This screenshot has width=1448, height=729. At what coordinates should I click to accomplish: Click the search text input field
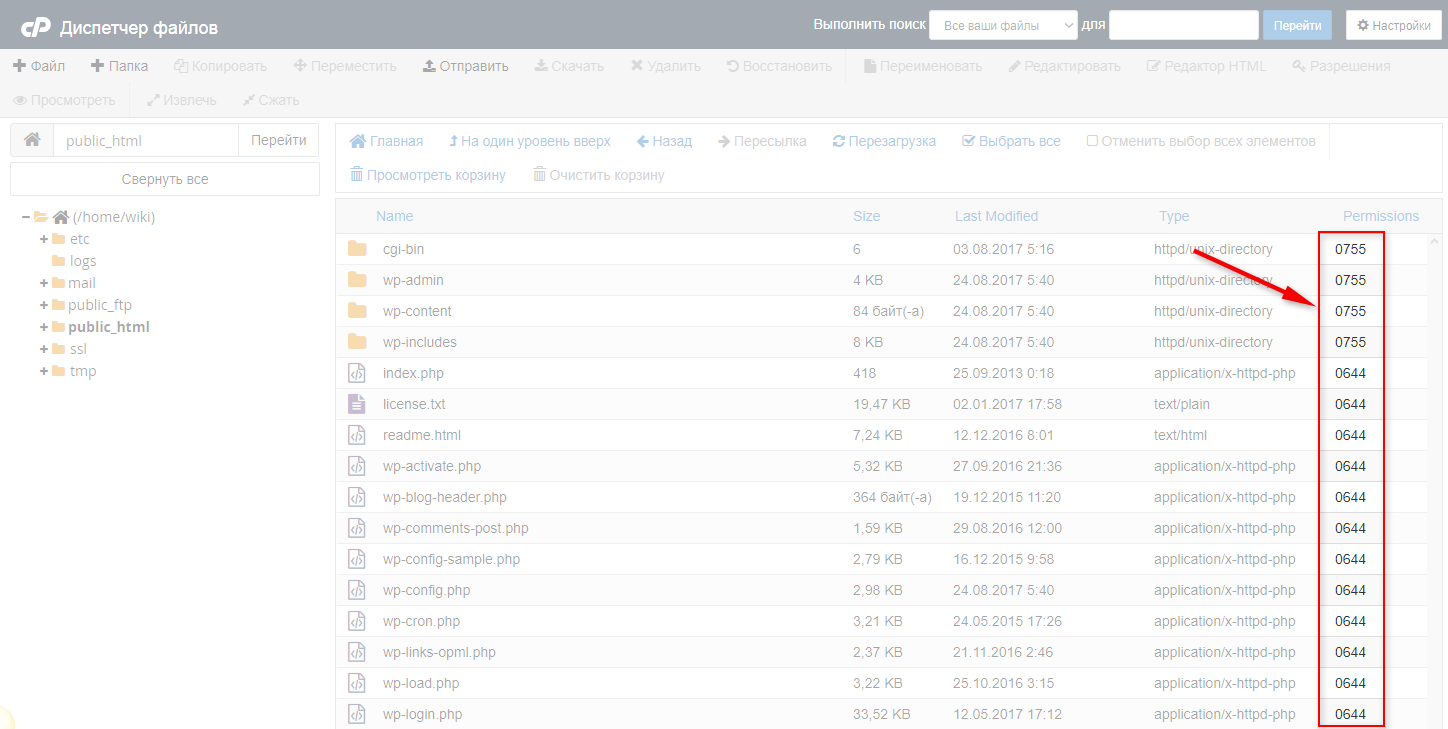1183,25
